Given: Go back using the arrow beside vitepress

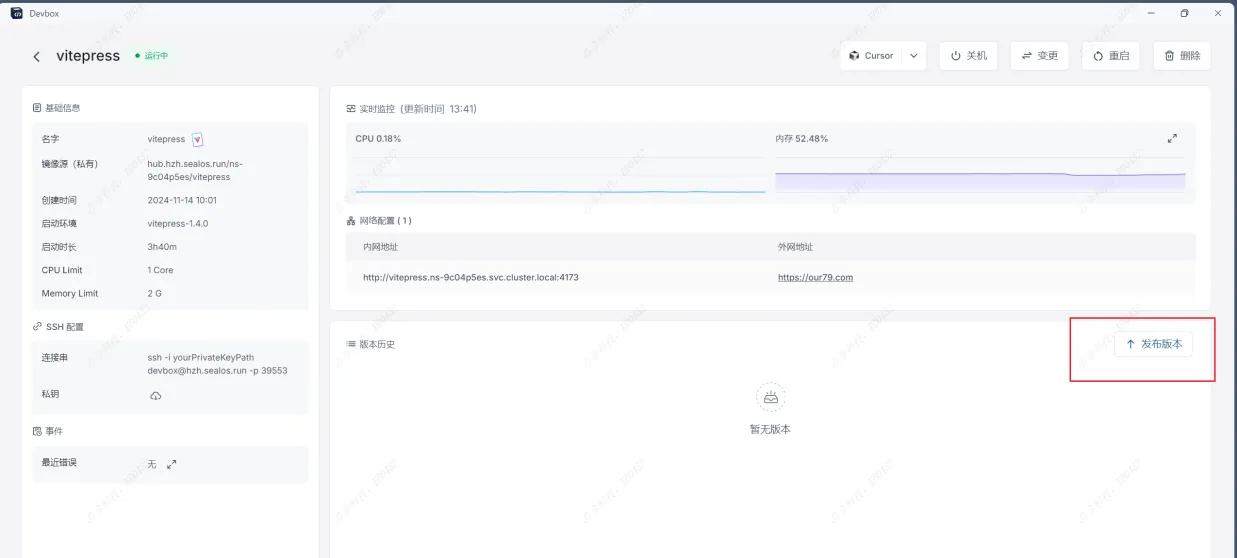Looking at the screenshot, I should [x=37, y=56].
